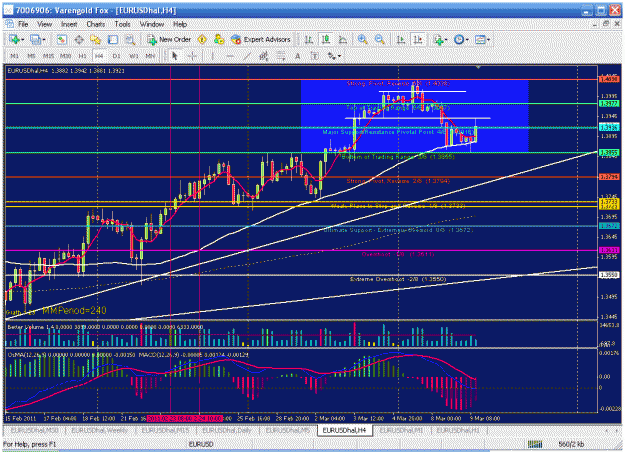Screen dimensions: 625x452
Task: Select the Text Label tool
Action: (x=314, y=56)
